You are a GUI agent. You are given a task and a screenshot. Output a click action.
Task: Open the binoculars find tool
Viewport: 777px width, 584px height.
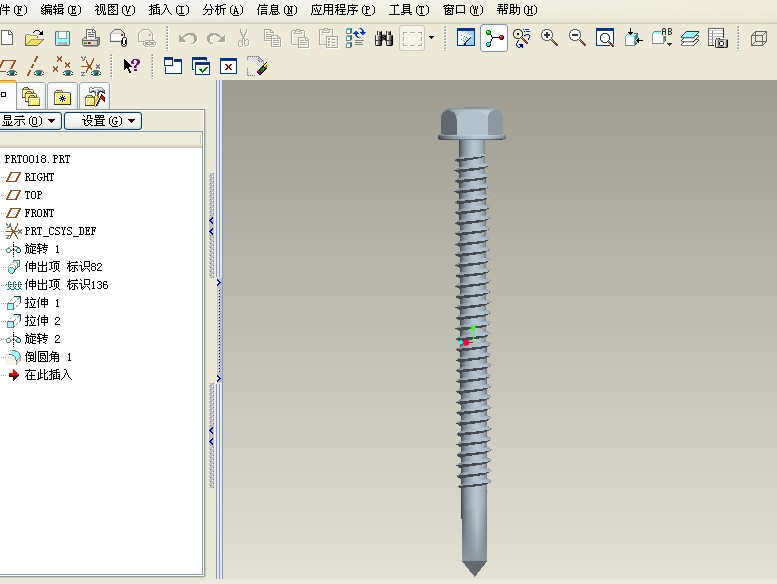point(384,38)
